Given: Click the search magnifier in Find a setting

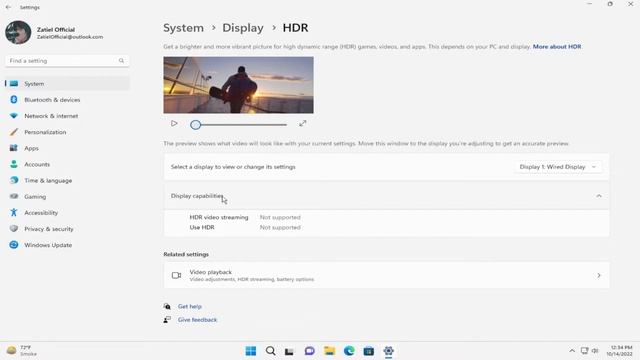Looking at the screenshot, I should coord(121,61).
